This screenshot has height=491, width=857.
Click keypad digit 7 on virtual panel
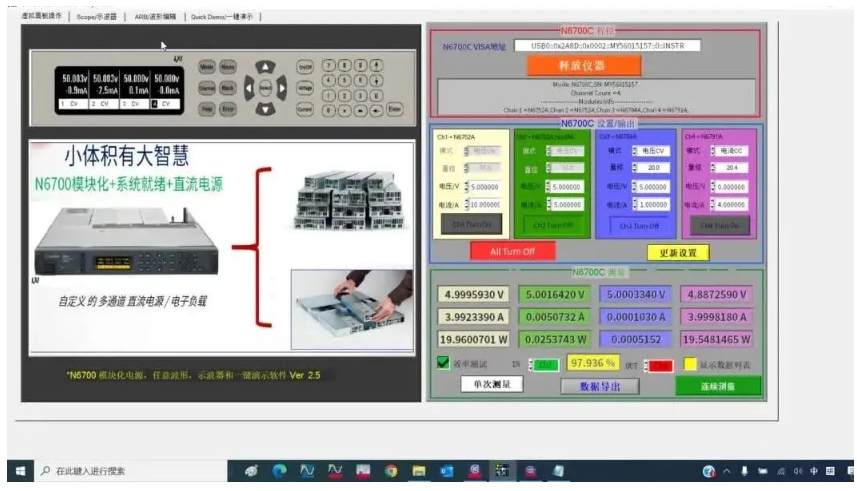[328, 66]
